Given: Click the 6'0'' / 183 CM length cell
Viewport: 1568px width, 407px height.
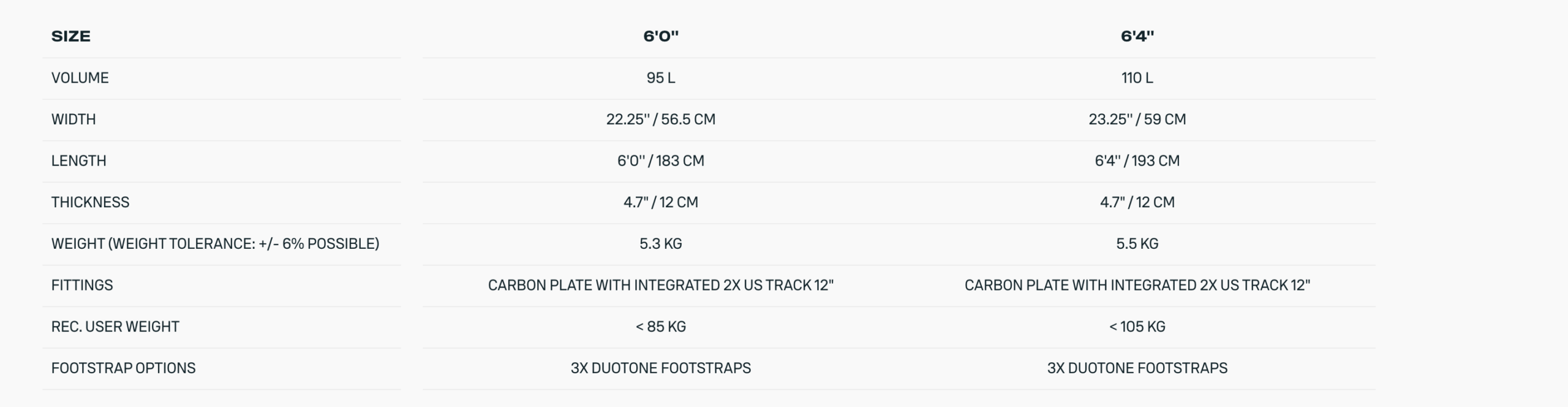Looking at the screenshot, I should [x=661, y=161].
